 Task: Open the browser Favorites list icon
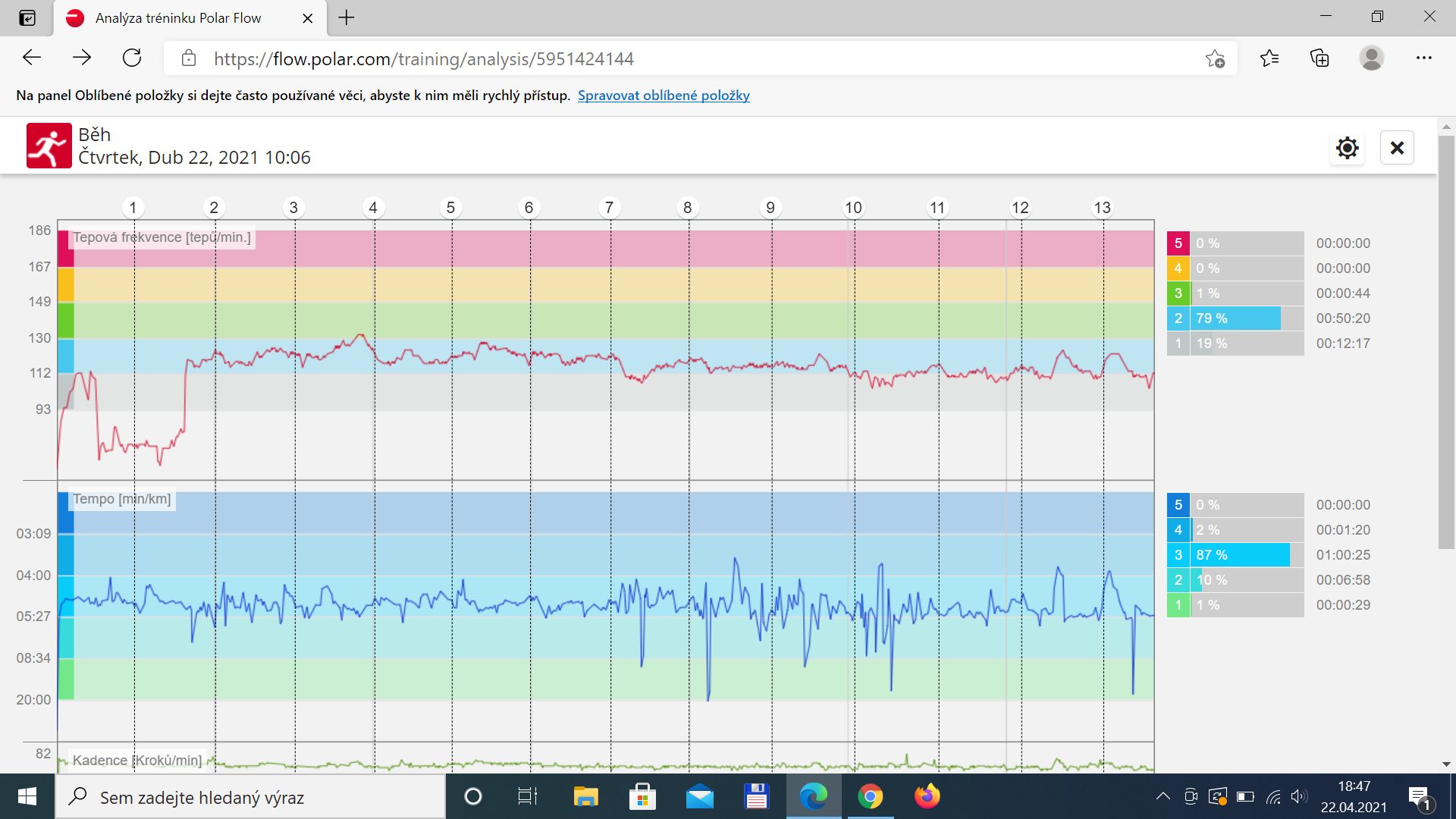pos(1269,58)
